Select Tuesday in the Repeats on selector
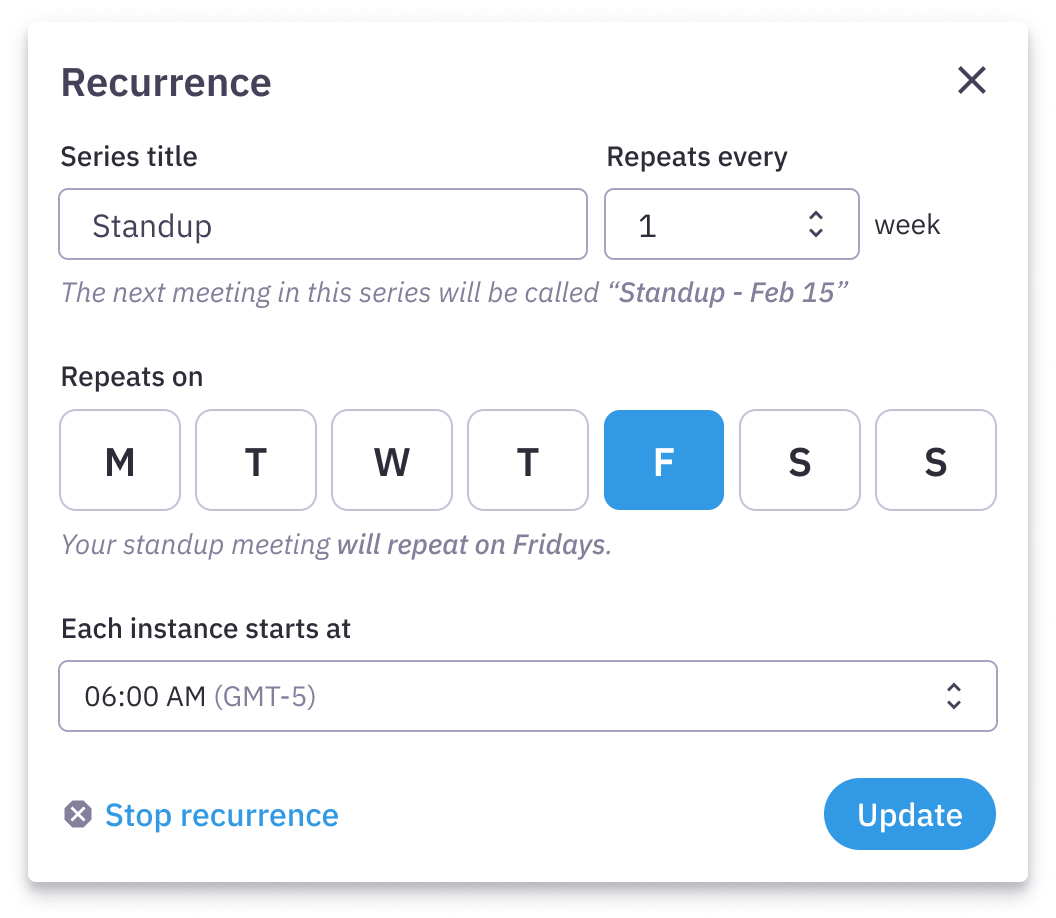 256,460
